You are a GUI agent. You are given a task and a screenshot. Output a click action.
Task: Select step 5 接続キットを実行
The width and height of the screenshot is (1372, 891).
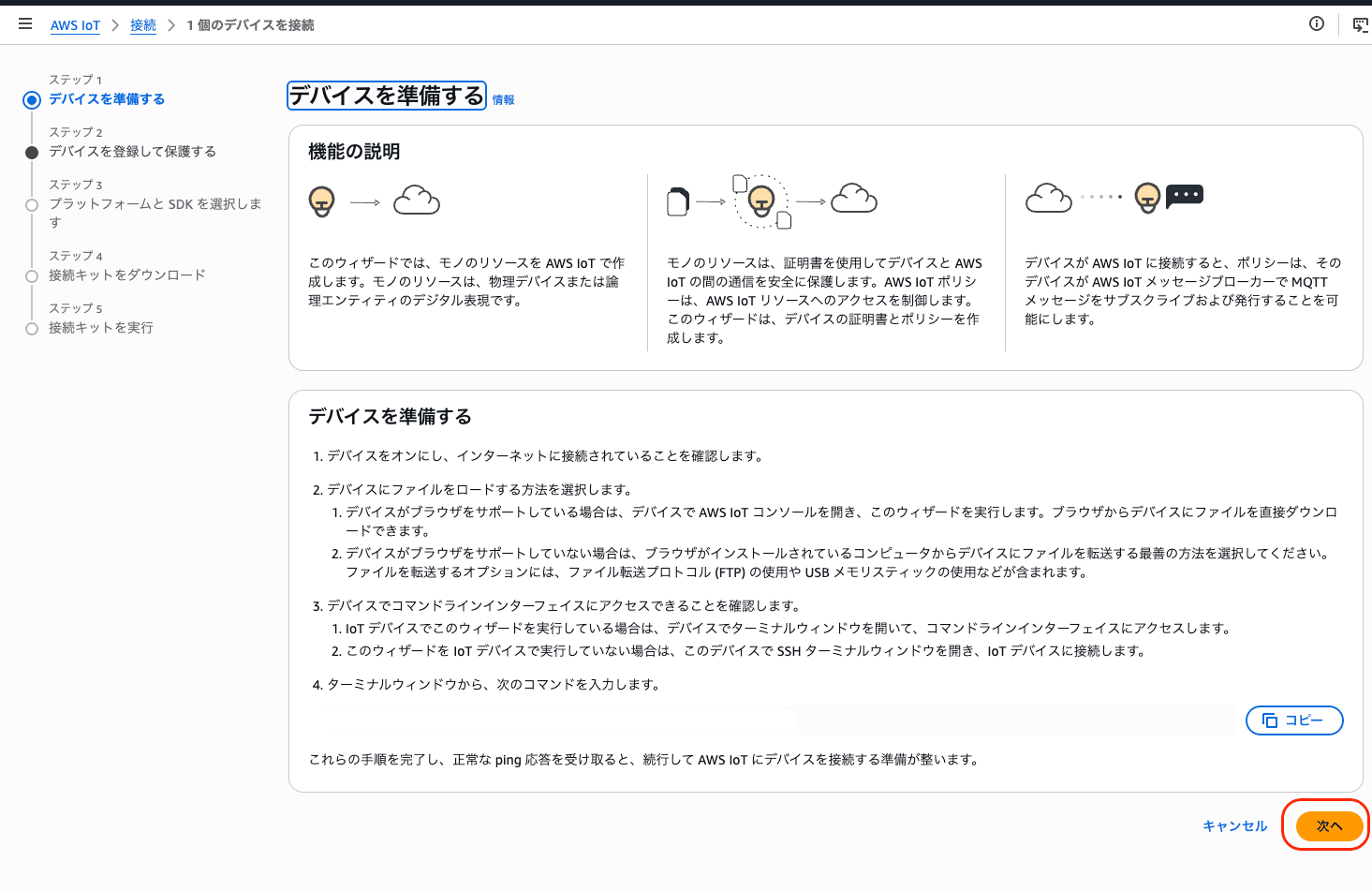click(x=101, y=328)
